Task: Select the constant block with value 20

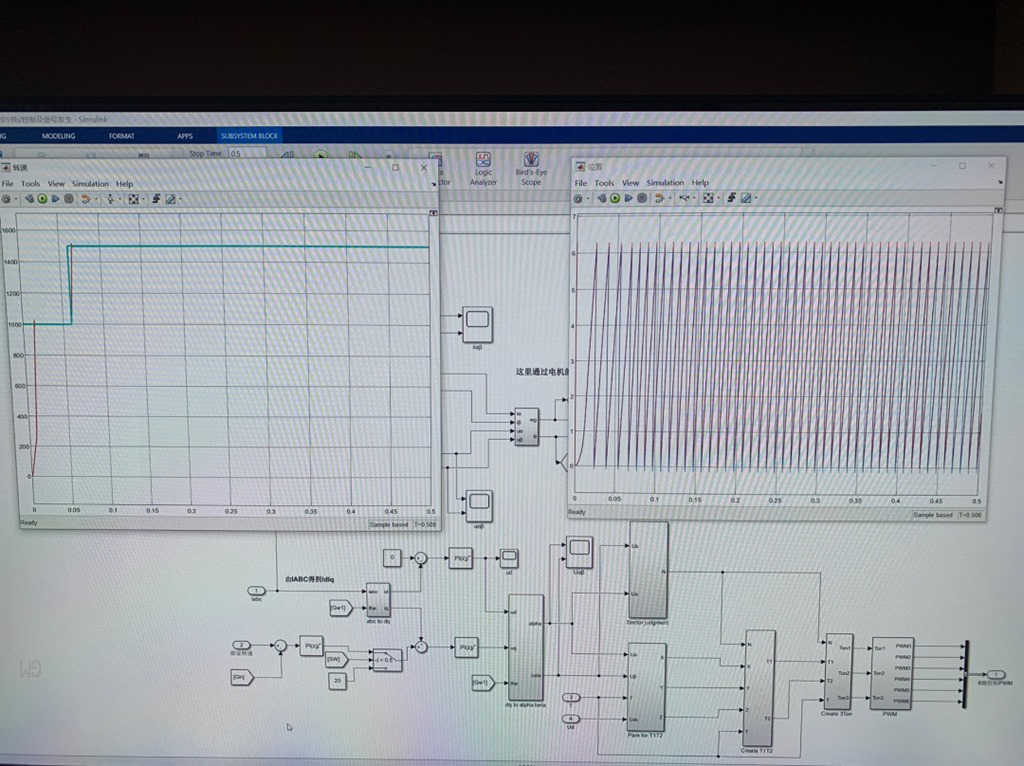Action: [x=337, y=680]
